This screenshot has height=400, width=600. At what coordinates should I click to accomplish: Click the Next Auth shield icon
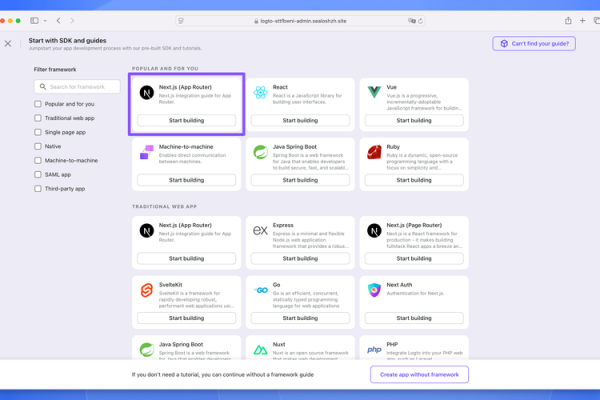tap(374, 290)
